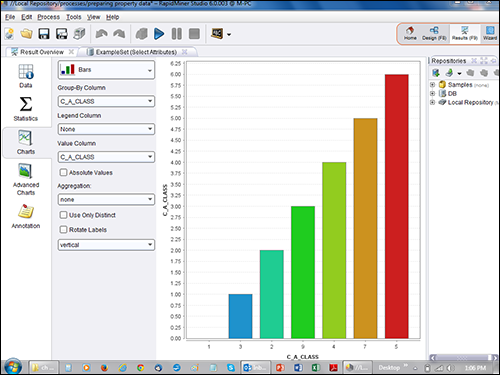Click the taskbar clock showing 1:06 PM

(475, 368)
